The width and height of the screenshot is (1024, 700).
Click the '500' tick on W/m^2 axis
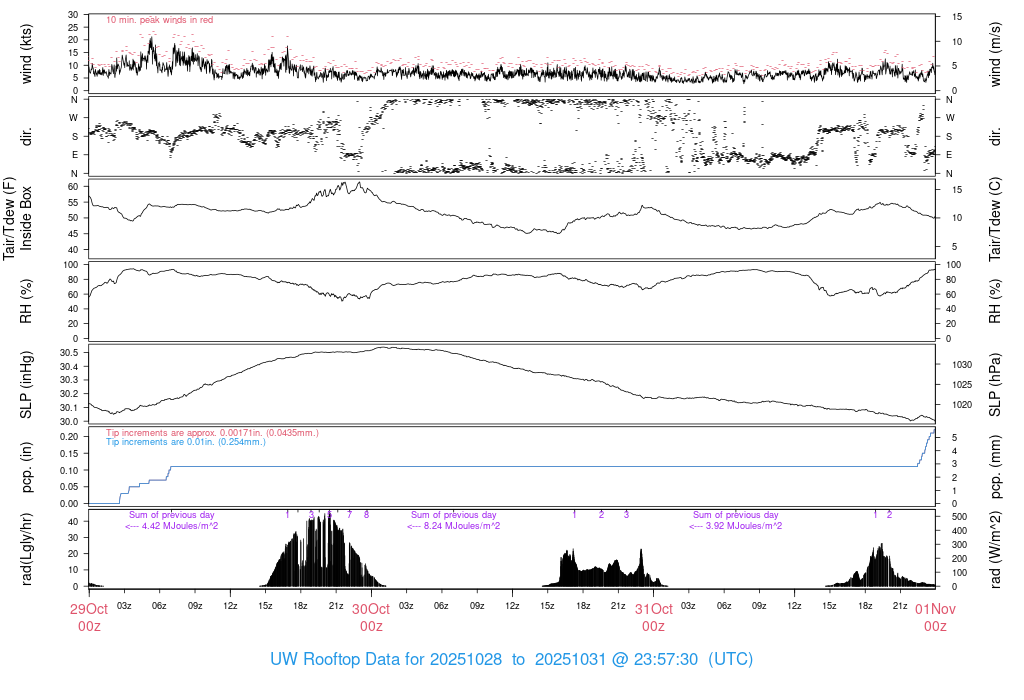click(959, 517)
